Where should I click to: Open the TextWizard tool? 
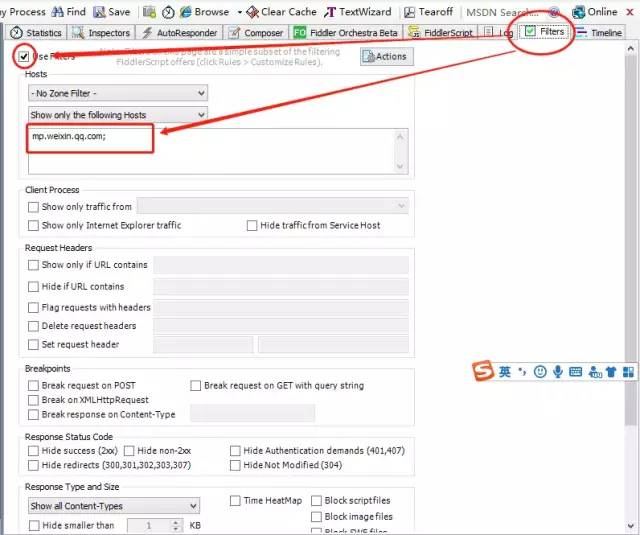(358, 12)
